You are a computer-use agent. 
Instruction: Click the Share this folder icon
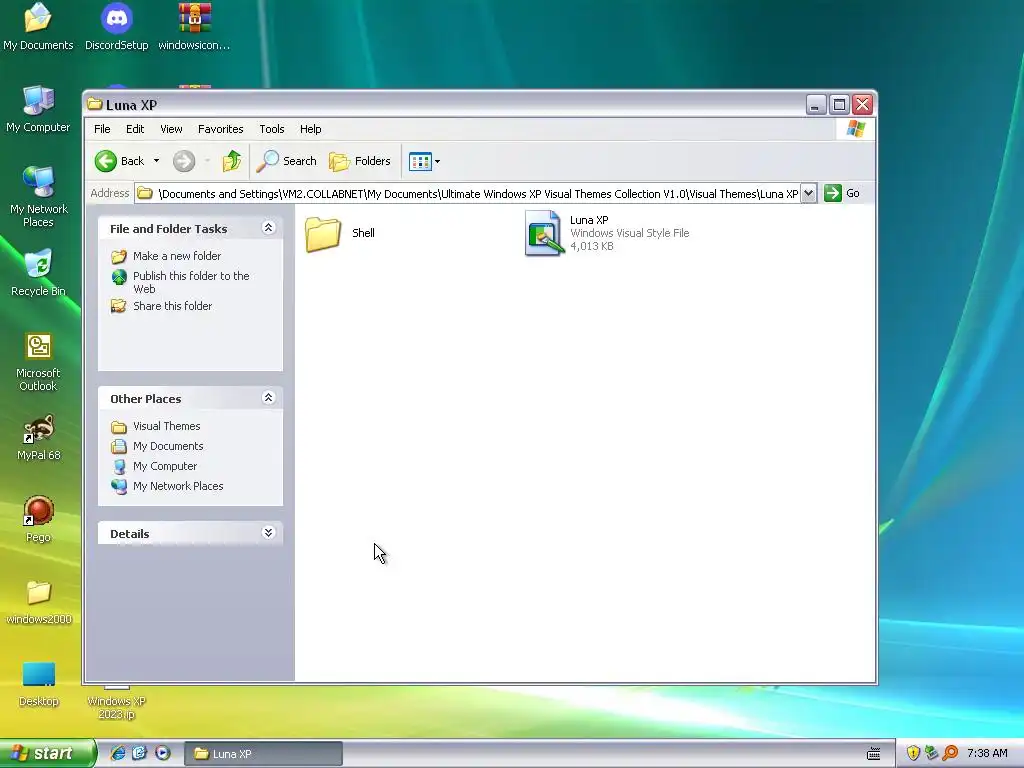pos(119,306)
